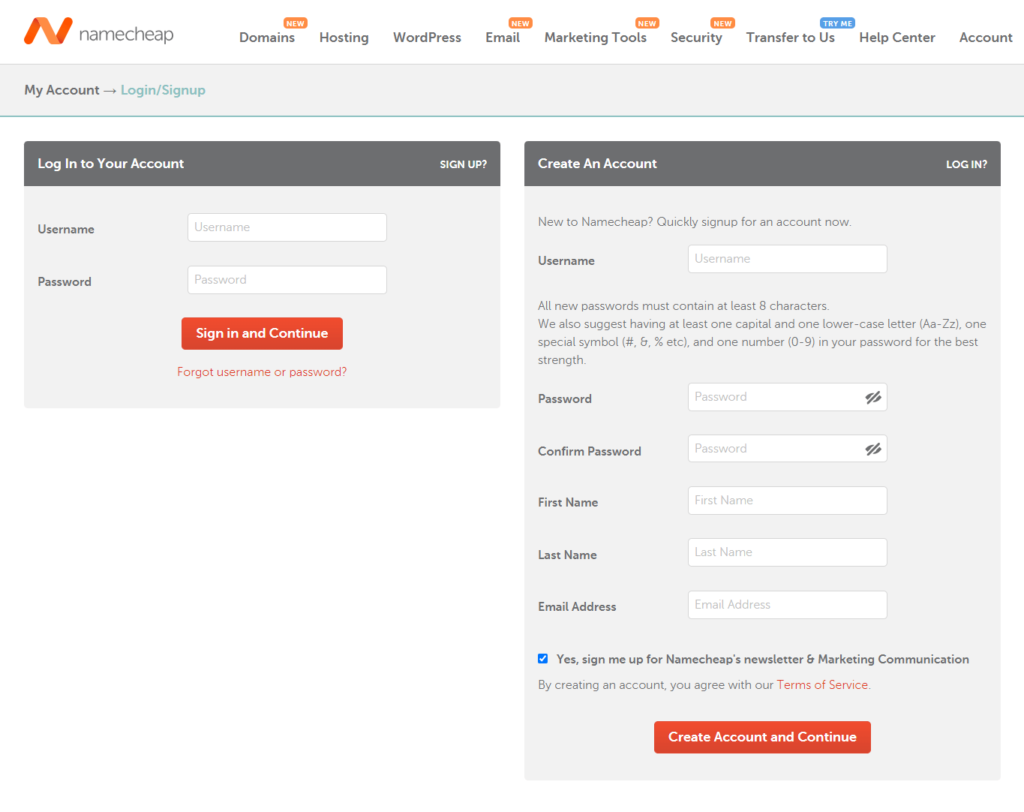Focus the Email Address field
Viewport: 1024px width, 812px height.
788,605
